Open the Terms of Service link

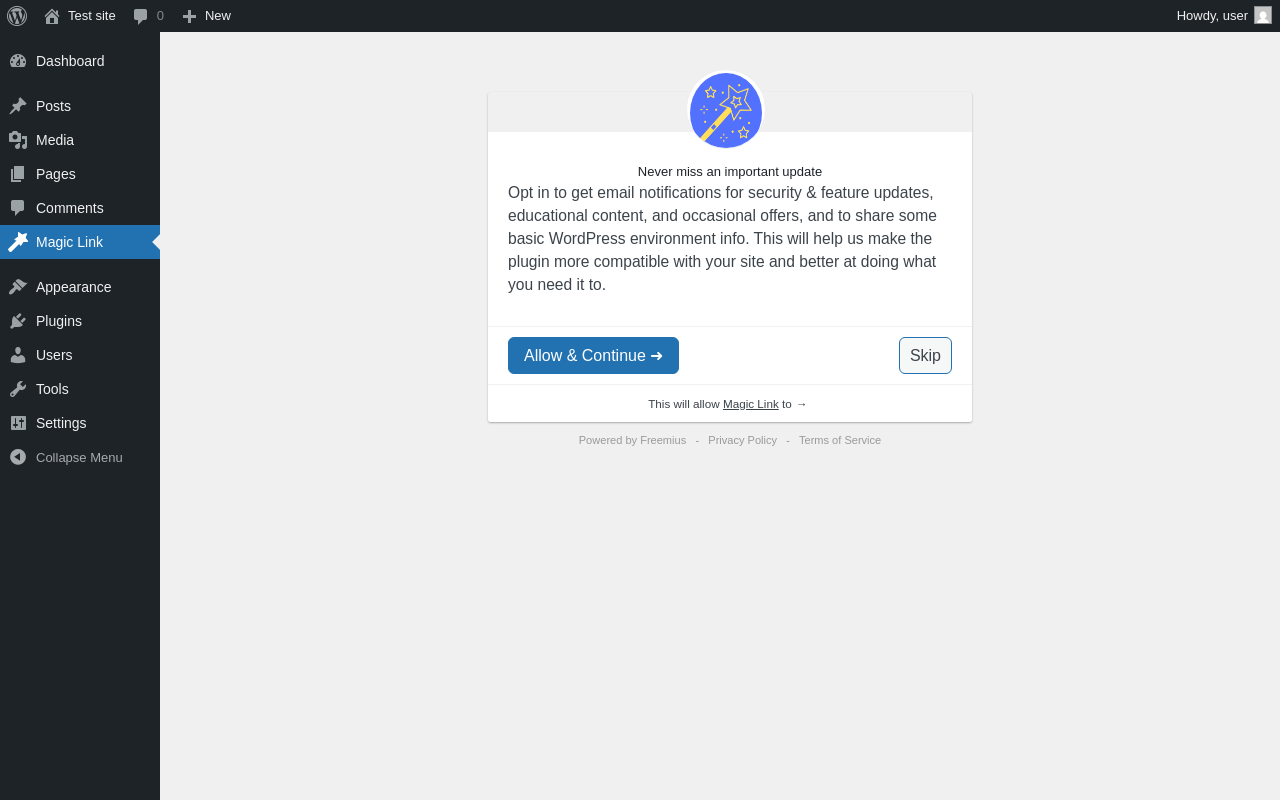840,440
